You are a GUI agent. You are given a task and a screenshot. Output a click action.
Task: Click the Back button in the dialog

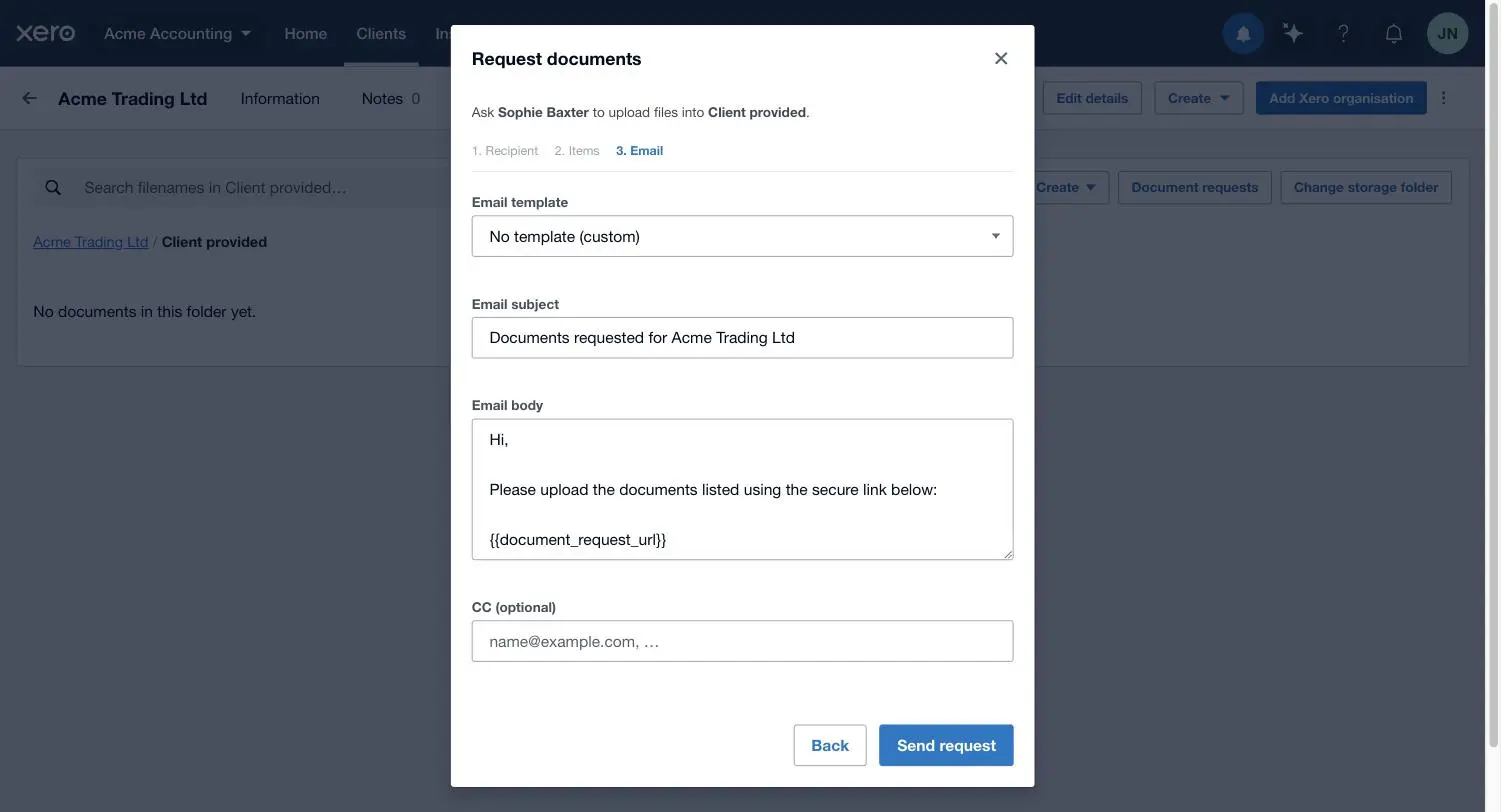(830, 746)
